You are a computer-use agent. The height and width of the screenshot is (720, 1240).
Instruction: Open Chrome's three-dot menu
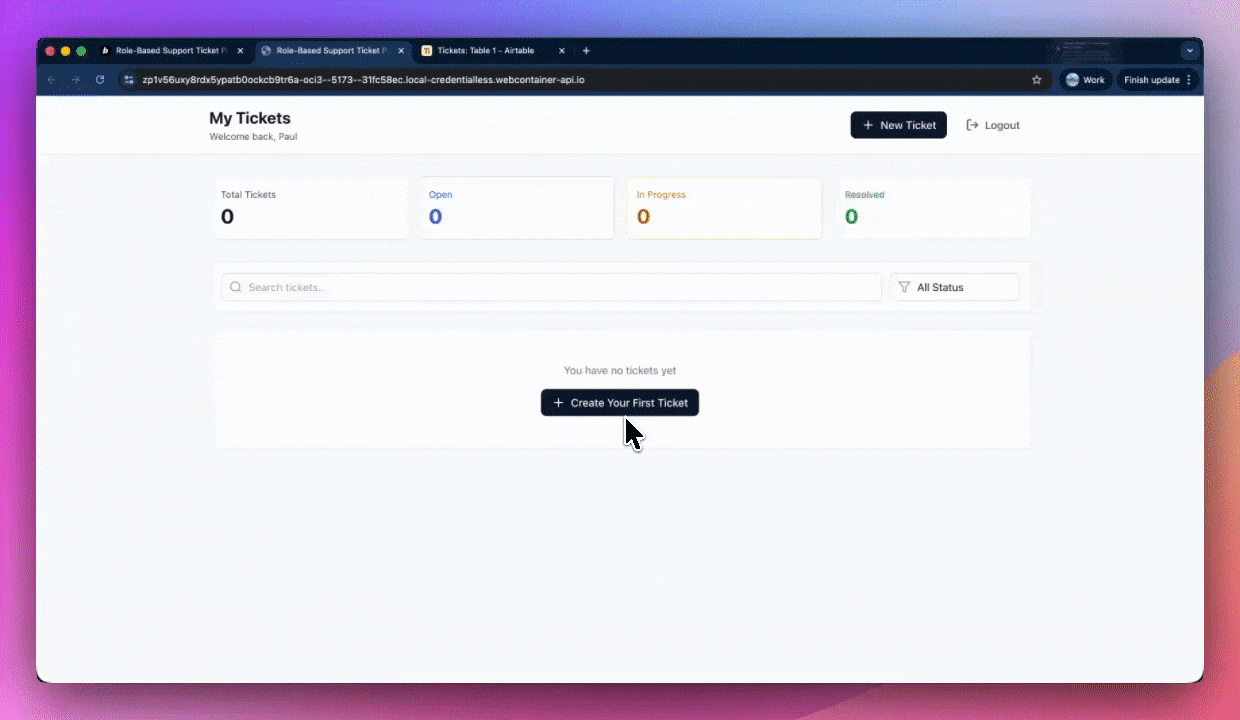click(x=1189, y=80)
